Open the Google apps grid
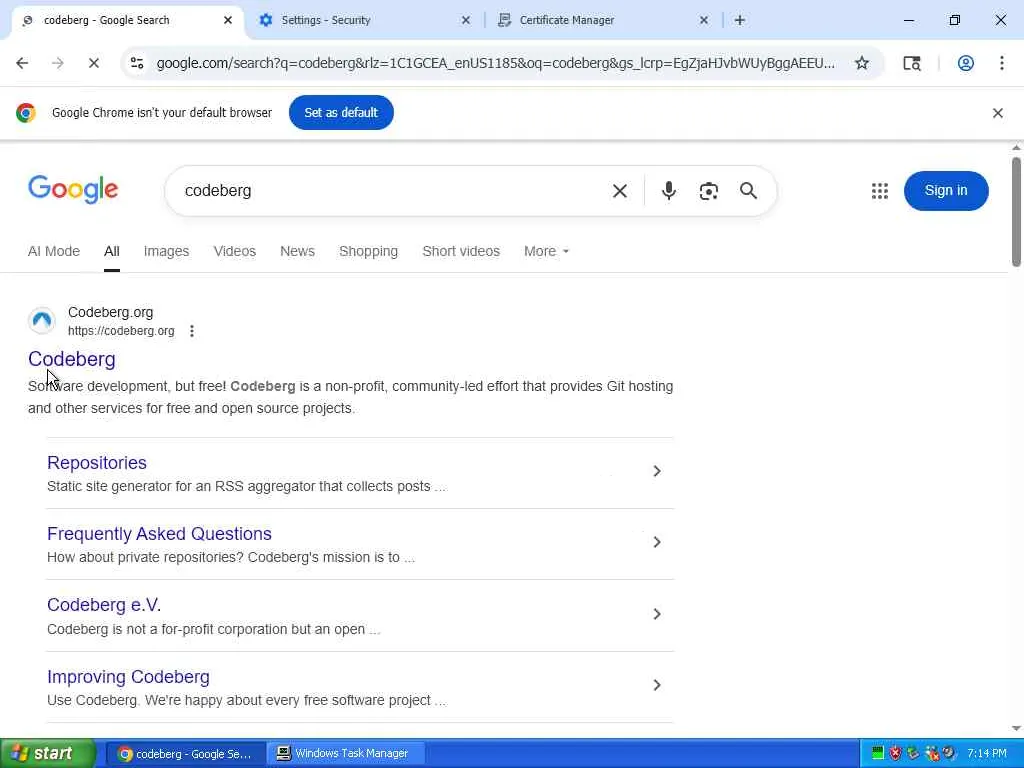The width and height of the screenshot is (1024, 768). (x=880, y=191)
